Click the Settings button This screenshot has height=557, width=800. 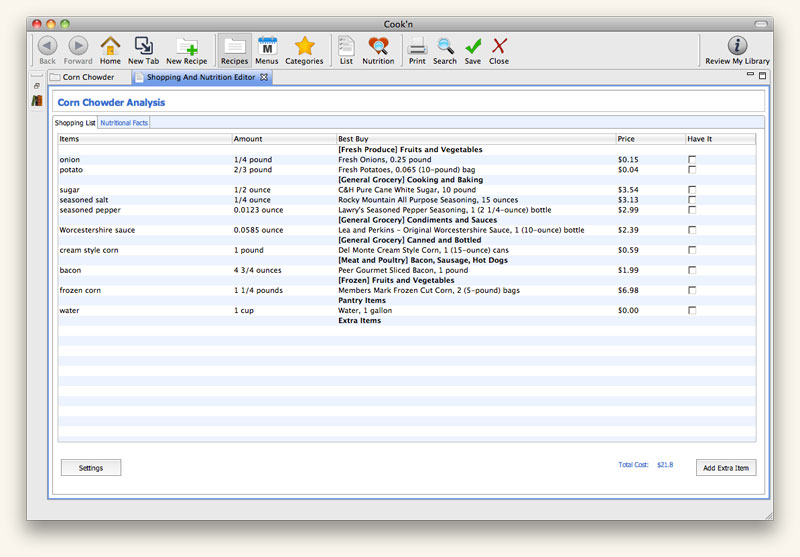click(x=91, y=468)
